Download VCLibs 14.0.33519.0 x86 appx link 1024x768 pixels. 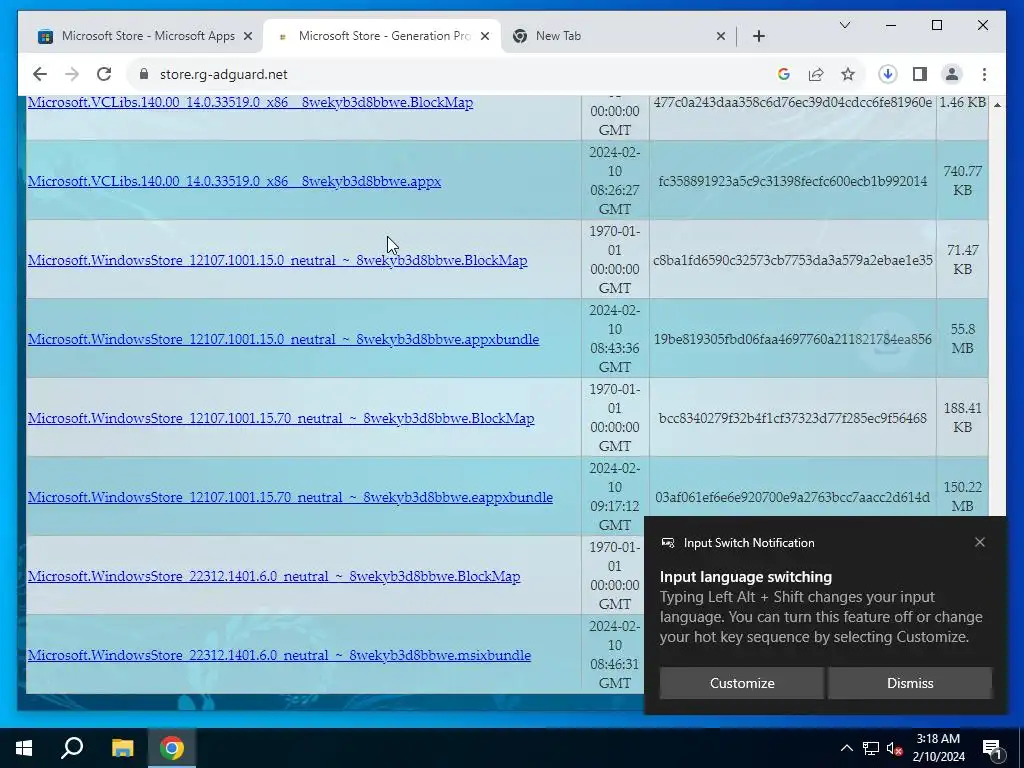[x=234, y=181]
